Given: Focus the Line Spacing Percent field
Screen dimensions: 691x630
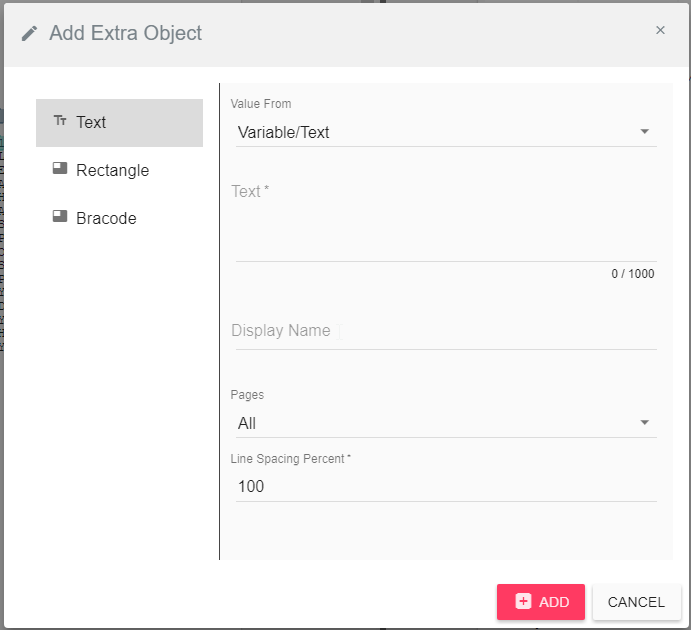Looking at the screenshot, I should coord(446,487).
